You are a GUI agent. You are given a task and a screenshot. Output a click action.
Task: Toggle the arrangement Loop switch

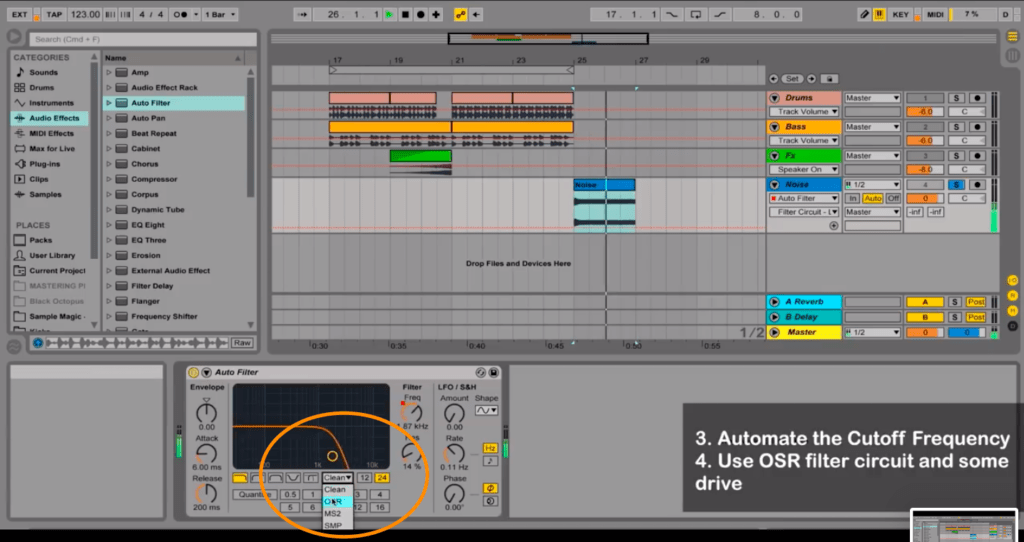click(x=696, y=14)
